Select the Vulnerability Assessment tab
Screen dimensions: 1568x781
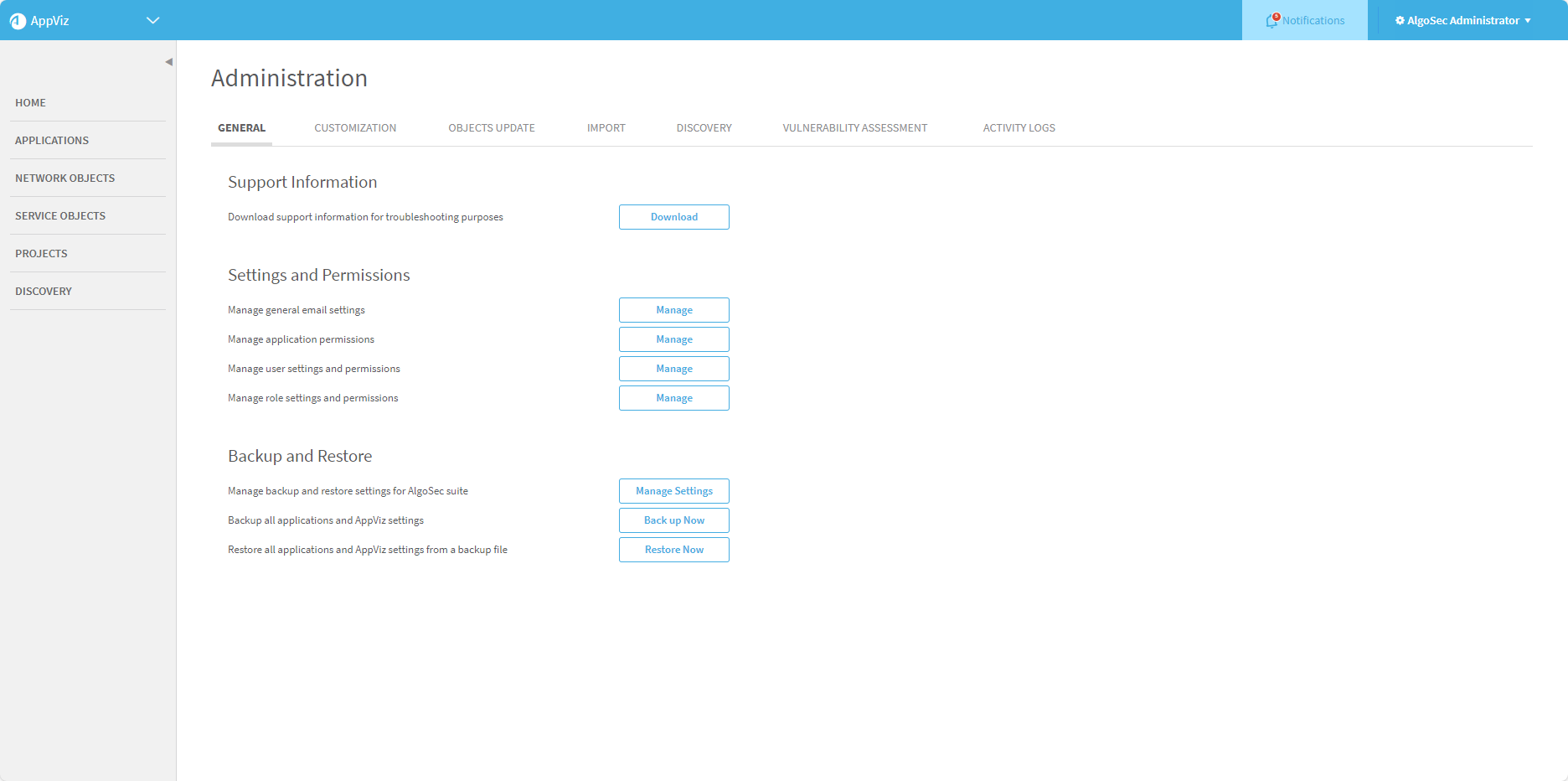tap(854, 128)
